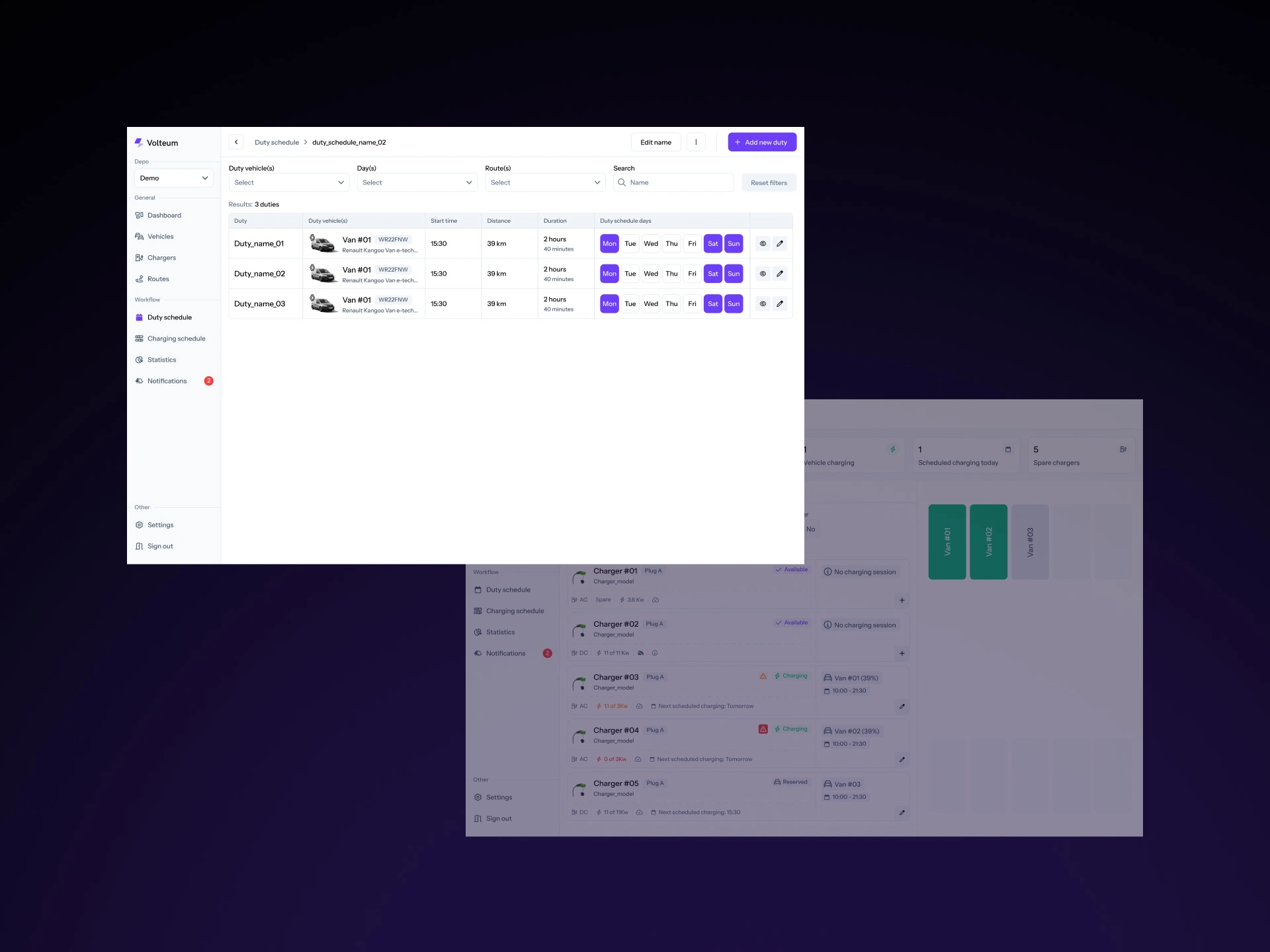Toggle Tue day for Duty_name_01
Screen dimensions: 1270x952
point(630,244)
